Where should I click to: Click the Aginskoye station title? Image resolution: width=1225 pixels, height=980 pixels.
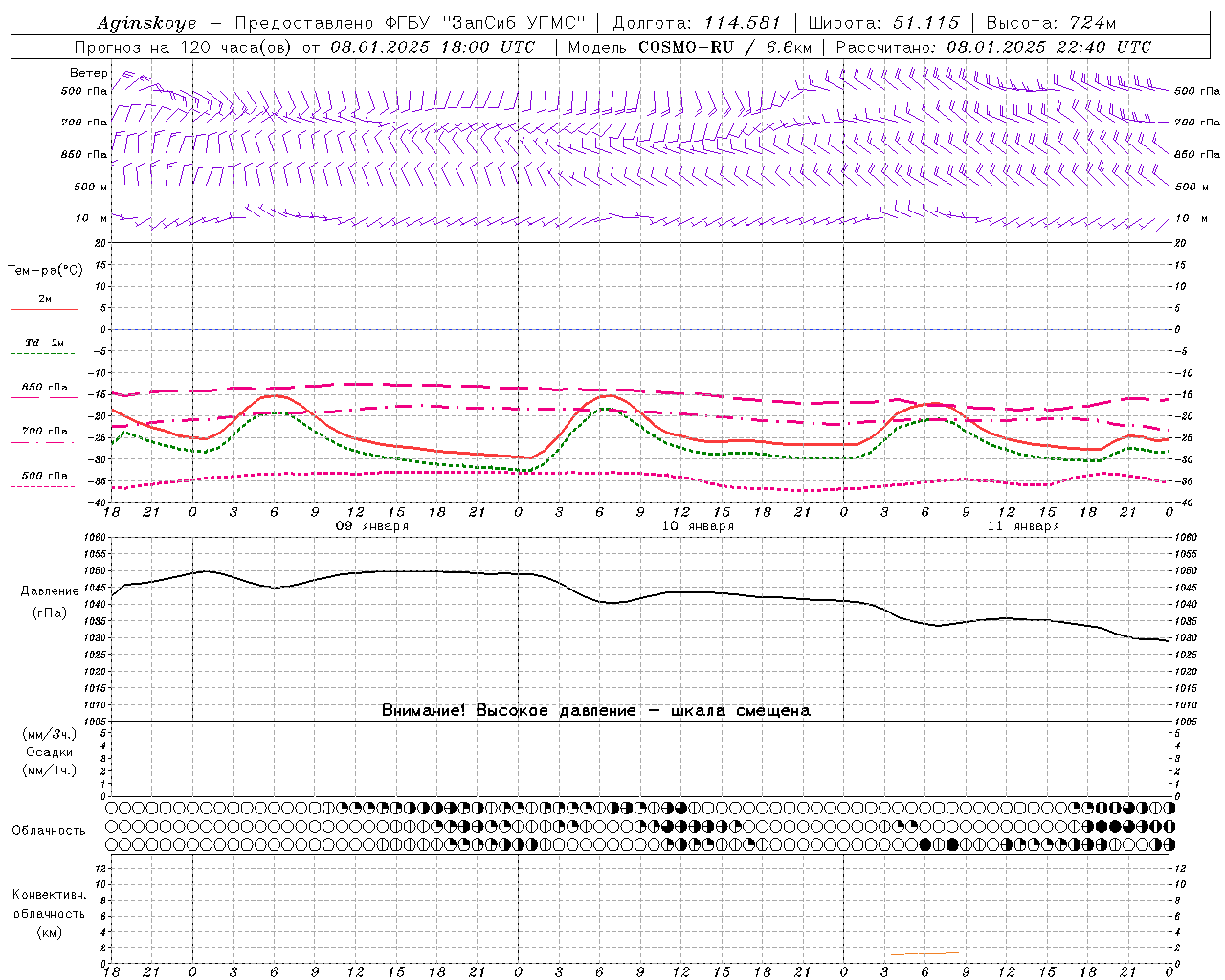147,23
